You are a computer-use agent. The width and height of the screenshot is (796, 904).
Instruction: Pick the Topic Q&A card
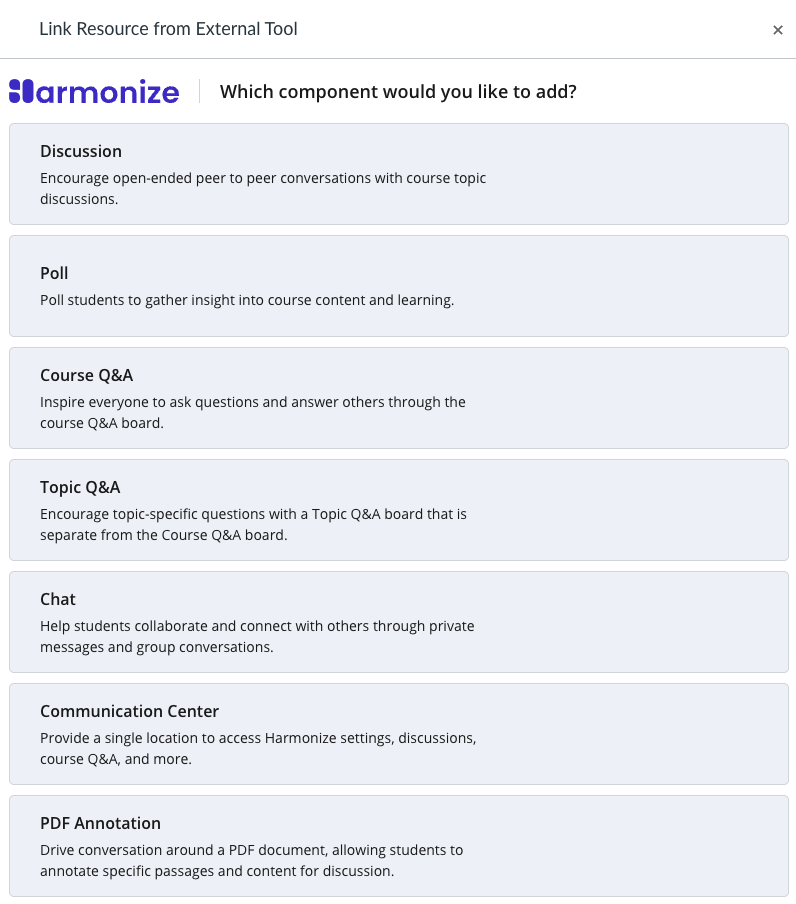click(x=399, y=510)
